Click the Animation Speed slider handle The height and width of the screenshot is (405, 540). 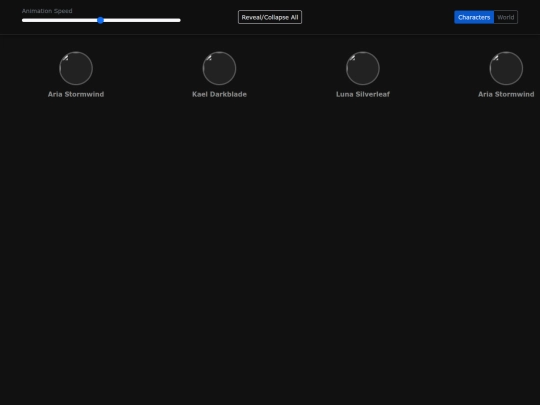100,20
